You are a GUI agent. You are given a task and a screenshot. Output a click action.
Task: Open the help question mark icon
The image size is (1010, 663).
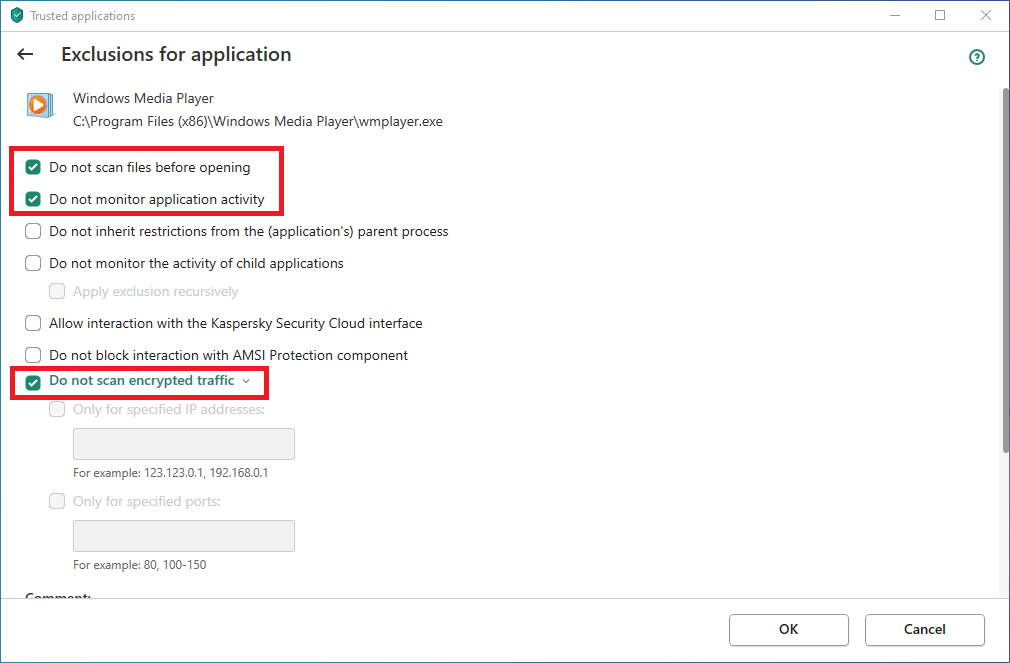[977, 57]
